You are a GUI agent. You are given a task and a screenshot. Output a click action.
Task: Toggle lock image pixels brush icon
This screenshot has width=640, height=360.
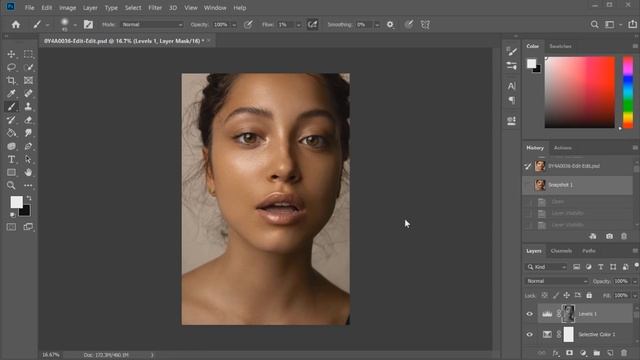[x=556, y=295]
